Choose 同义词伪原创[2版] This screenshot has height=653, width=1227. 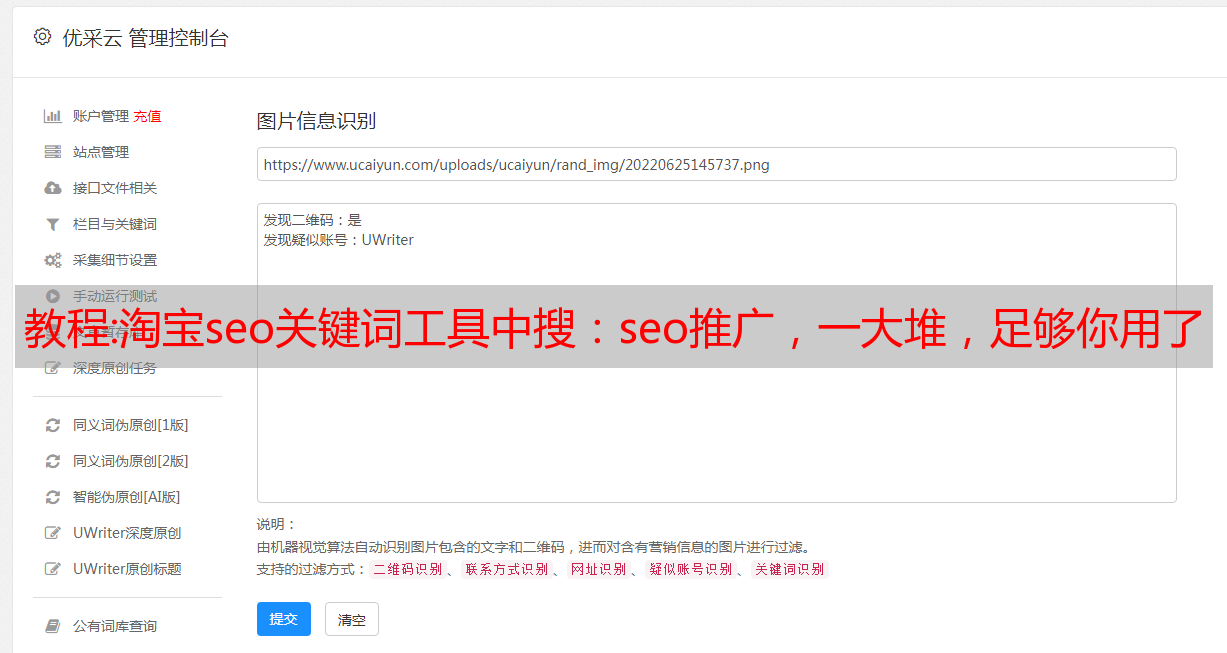click(x=131, y=461)
